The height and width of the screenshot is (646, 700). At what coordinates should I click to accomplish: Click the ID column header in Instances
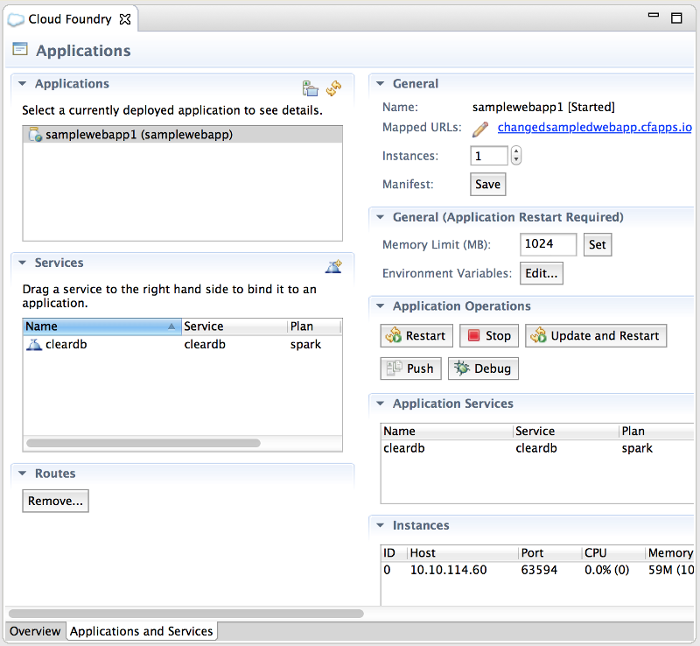click(x=394, y=553)
